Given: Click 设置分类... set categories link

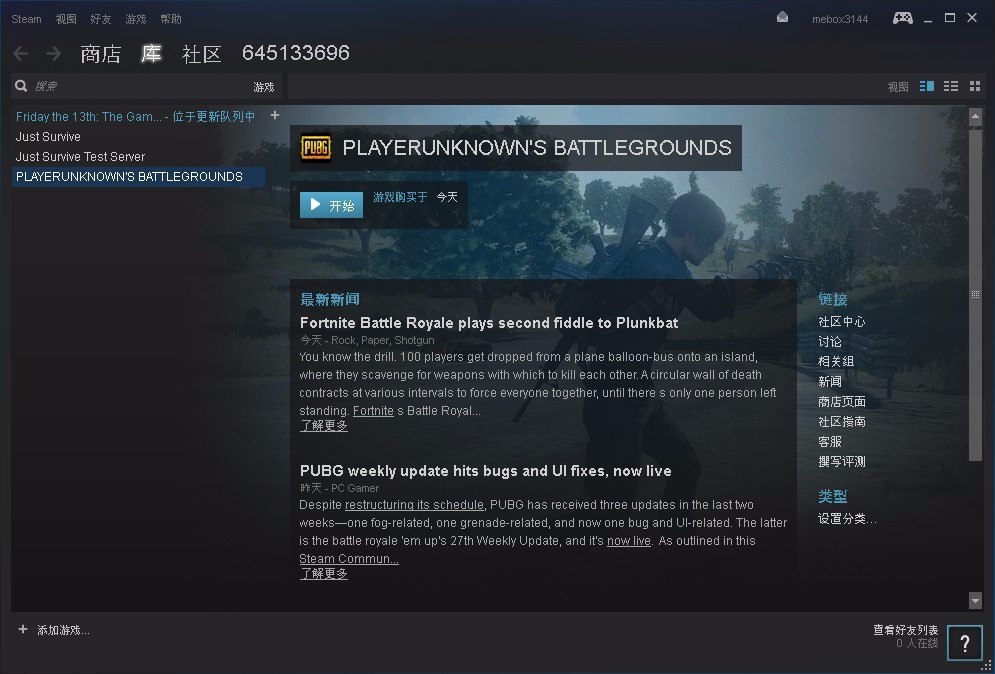Looking at the screenshot, I should (x=847, y=519).
